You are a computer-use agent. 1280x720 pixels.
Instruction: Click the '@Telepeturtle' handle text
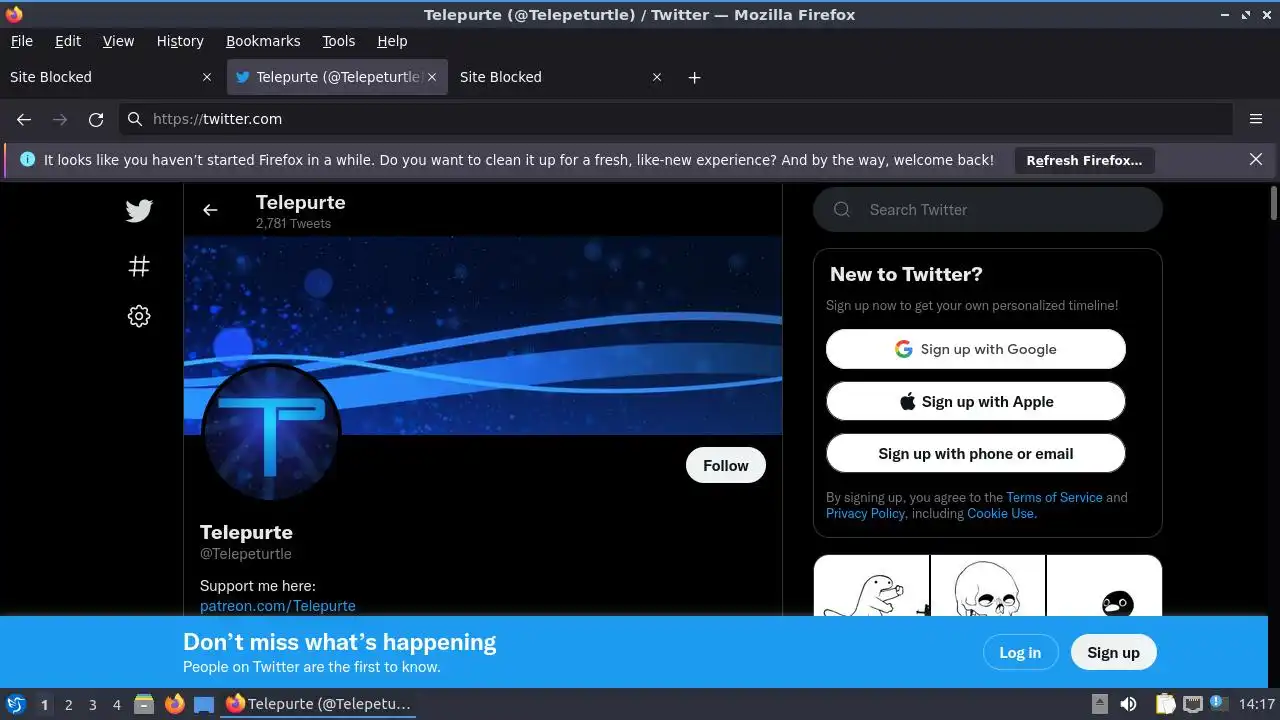(x=246, y=554)
